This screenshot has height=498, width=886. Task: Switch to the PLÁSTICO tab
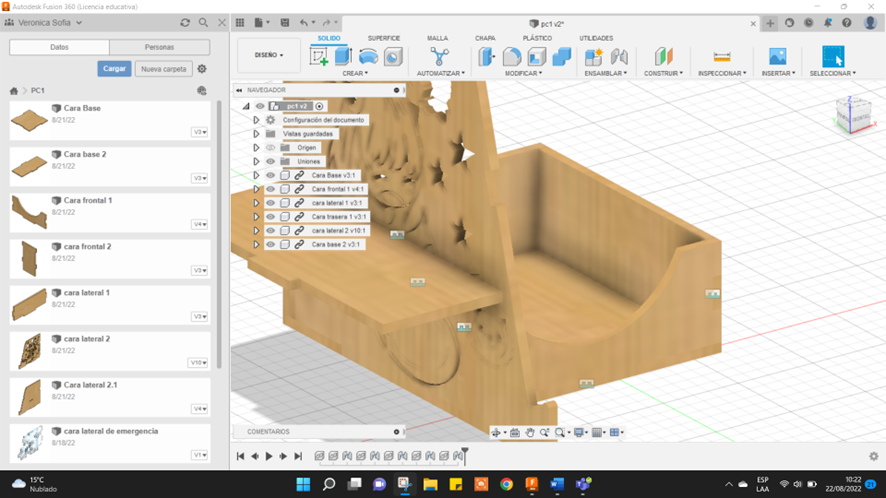(x=537, y=38)
